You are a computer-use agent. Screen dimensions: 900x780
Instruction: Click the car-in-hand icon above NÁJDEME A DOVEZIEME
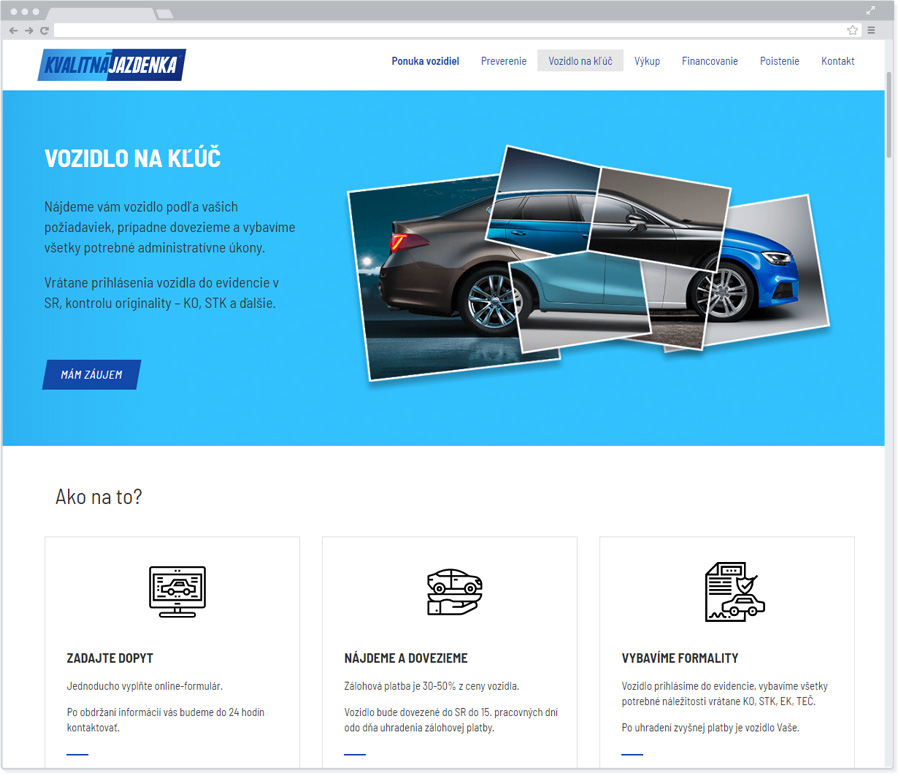454,591
